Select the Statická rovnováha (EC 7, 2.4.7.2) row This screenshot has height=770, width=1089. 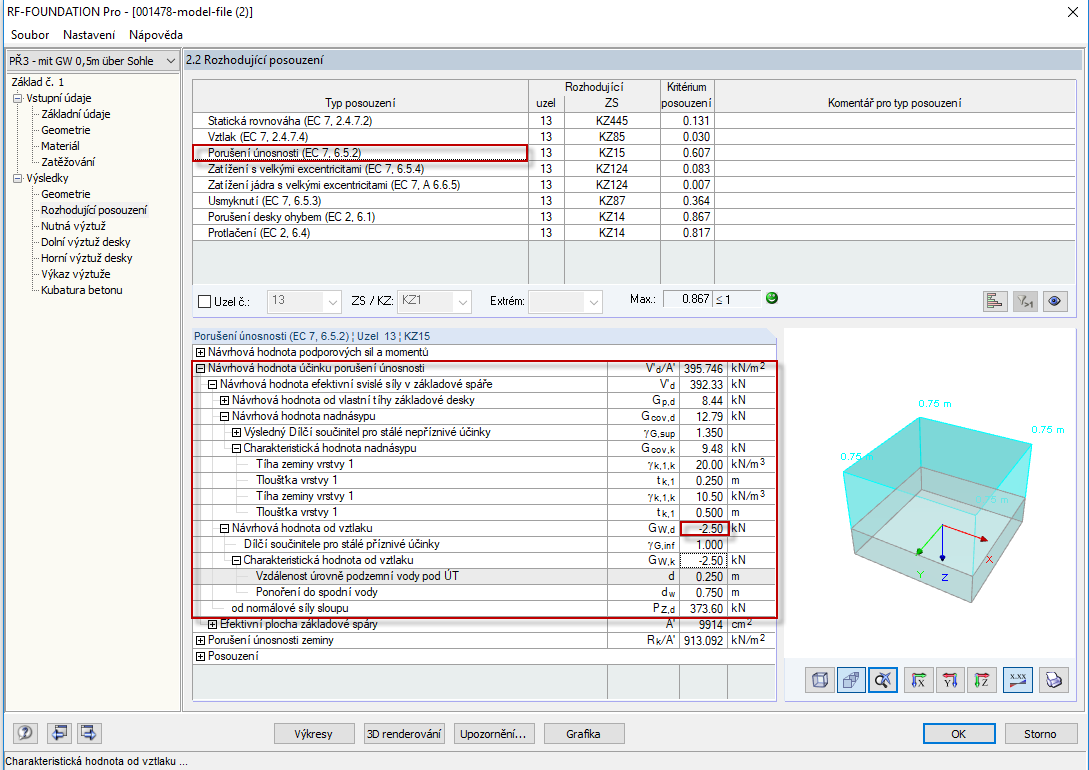(x=633, y=121)
